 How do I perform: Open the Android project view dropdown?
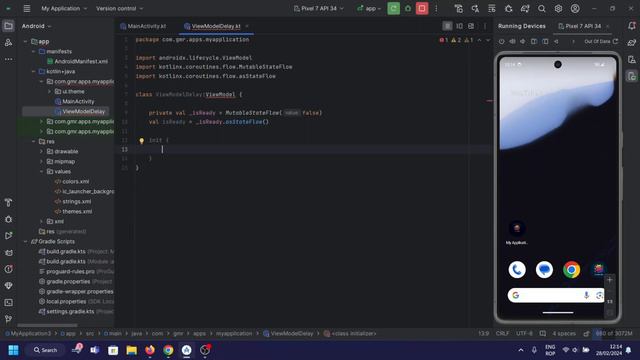pyautogui.click(x=36, y=26)
